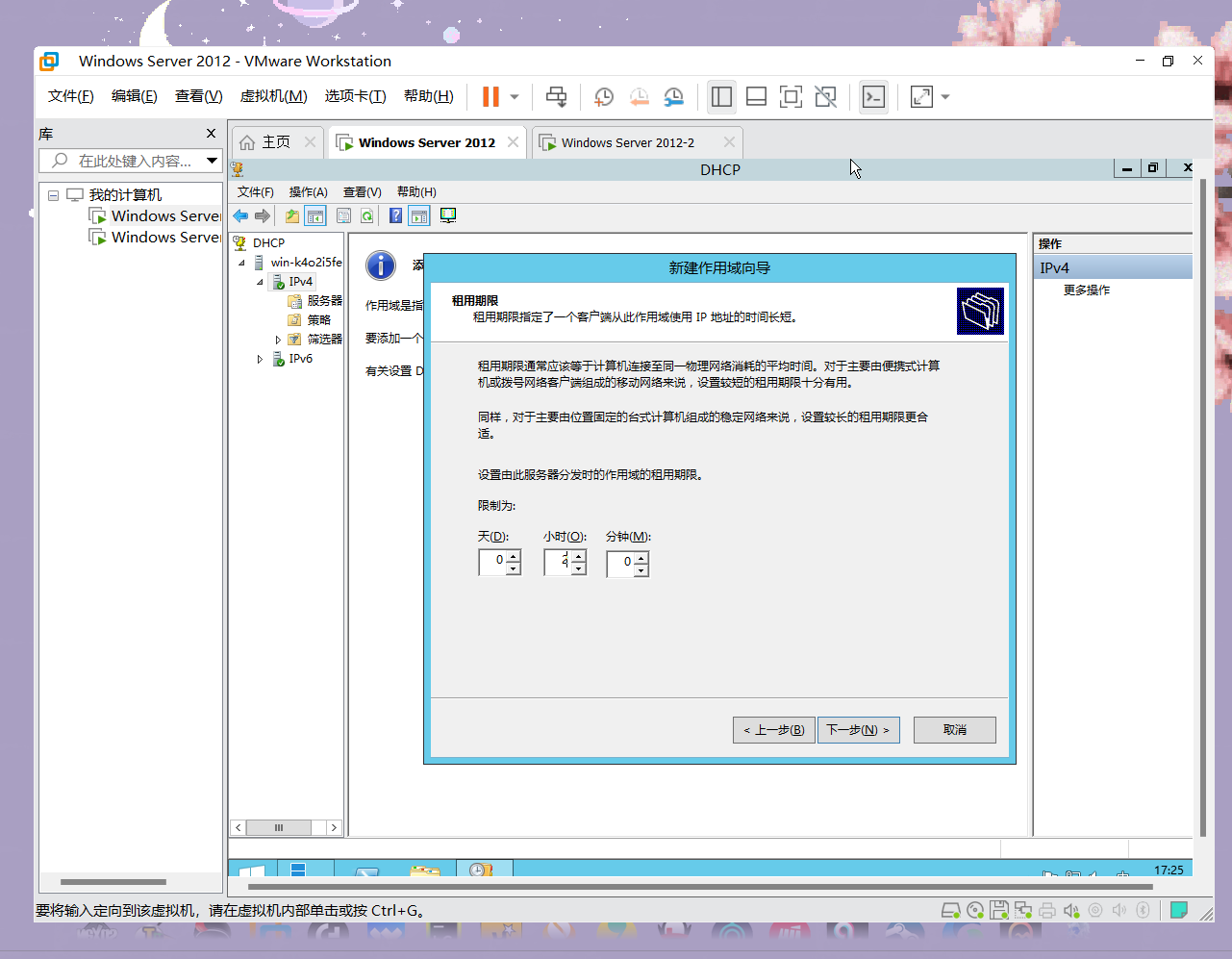Click the 下一步(N) button in the wizard
1232x959 pixels.
pos(859,730)
